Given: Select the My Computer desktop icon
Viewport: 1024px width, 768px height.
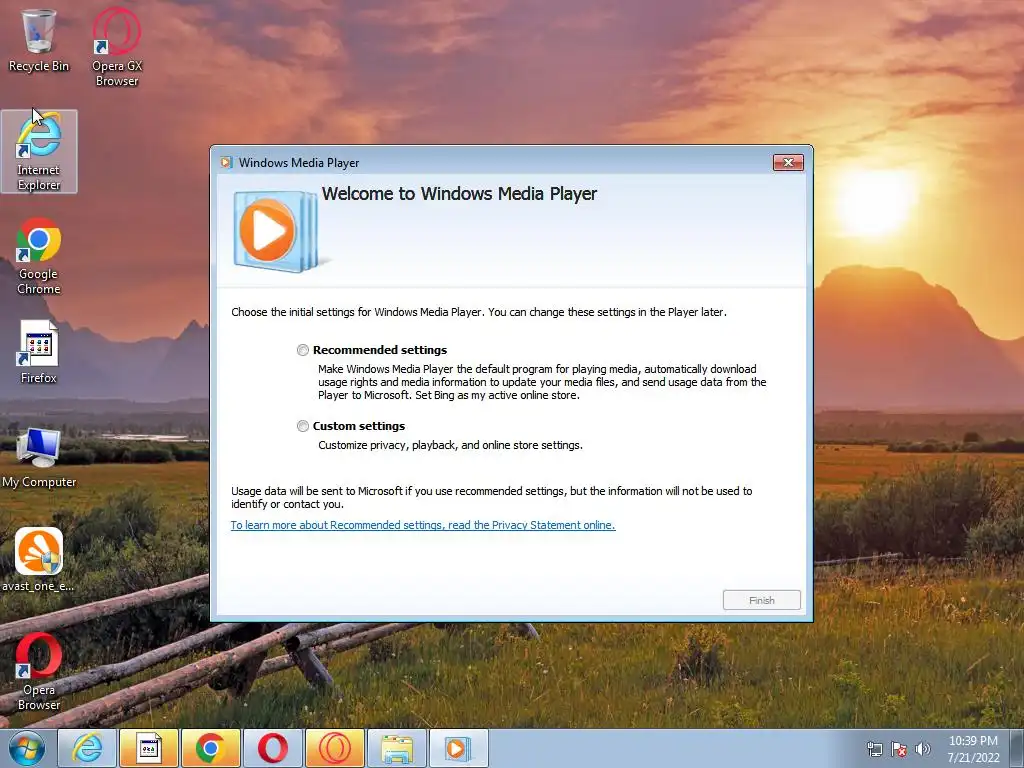Looking at the screenshot, I should coord(39,458).
